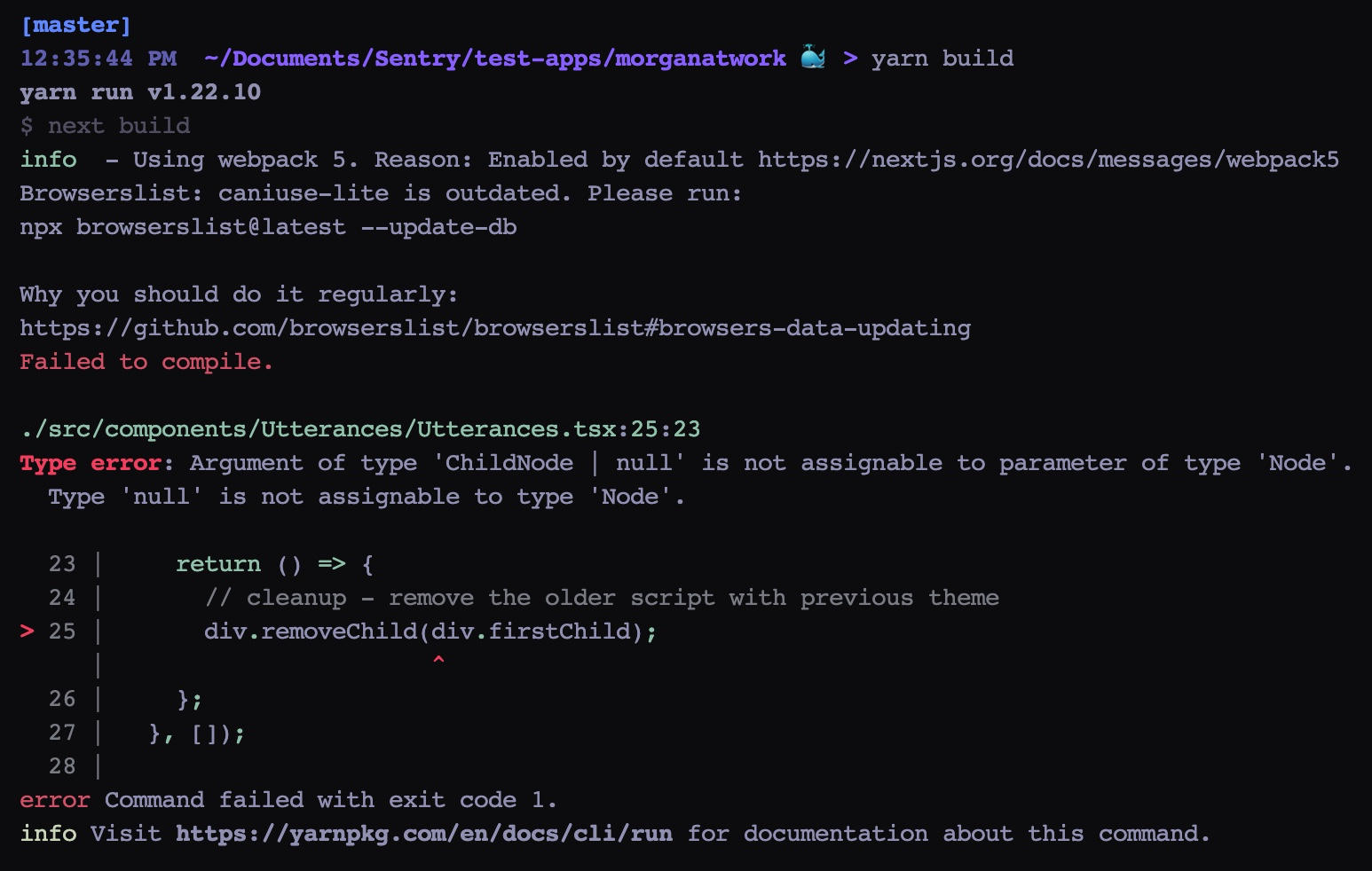Image resolution: width=1372 pixels, height=871 pixels.
Task: Click the npx browserslist update command
Action: click(267, 227)
